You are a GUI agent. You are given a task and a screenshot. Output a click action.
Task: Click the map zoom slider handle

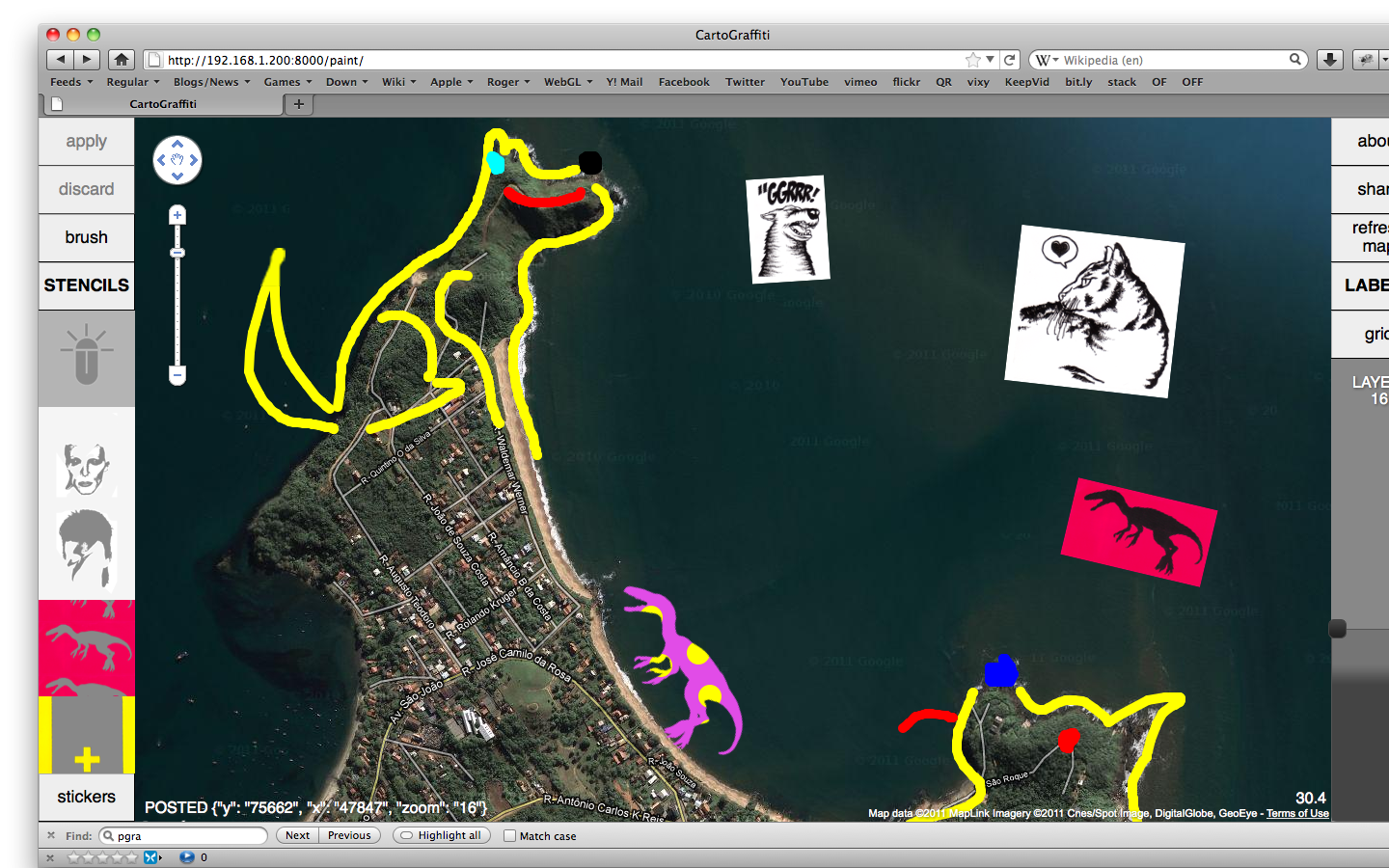click(177, 253)
